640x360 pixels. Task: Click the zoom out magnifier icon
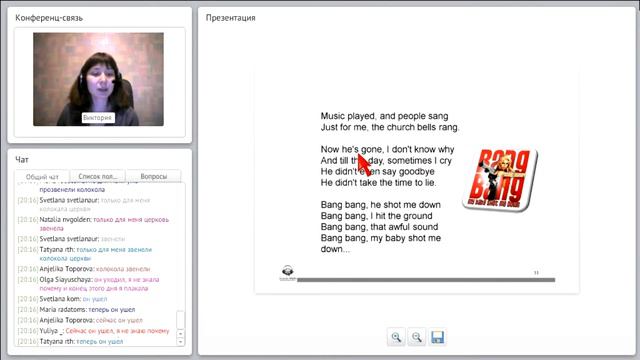tap(417, 337)
